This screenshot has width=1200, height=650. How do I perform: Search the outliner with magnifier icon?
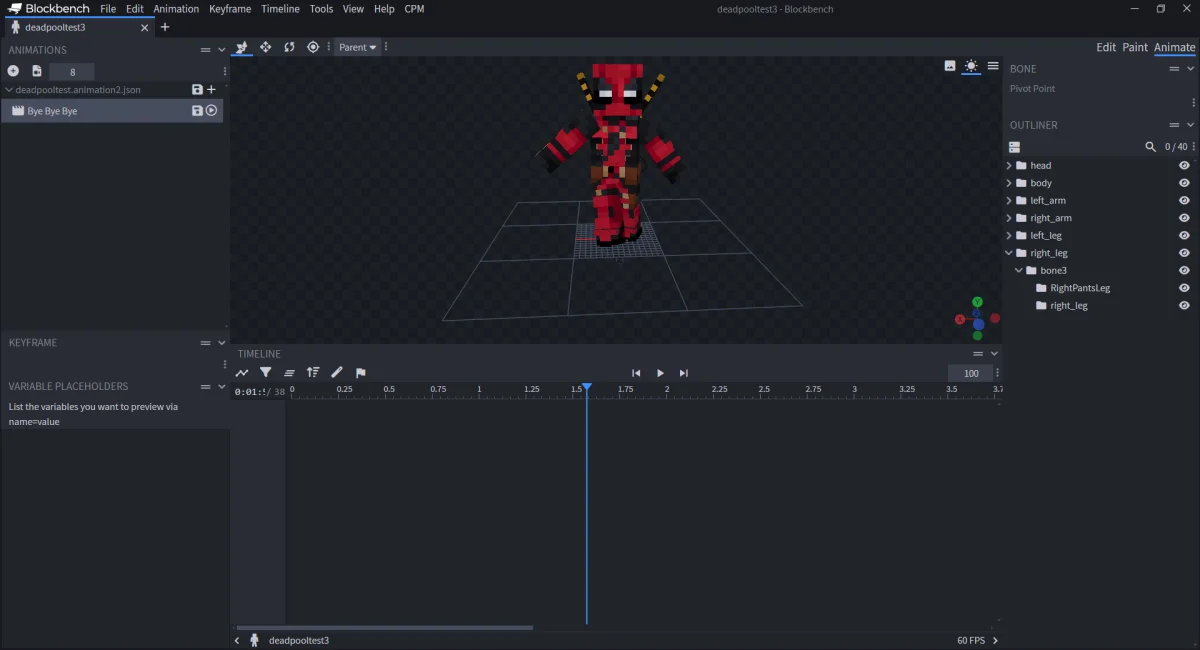[1150, 147]
